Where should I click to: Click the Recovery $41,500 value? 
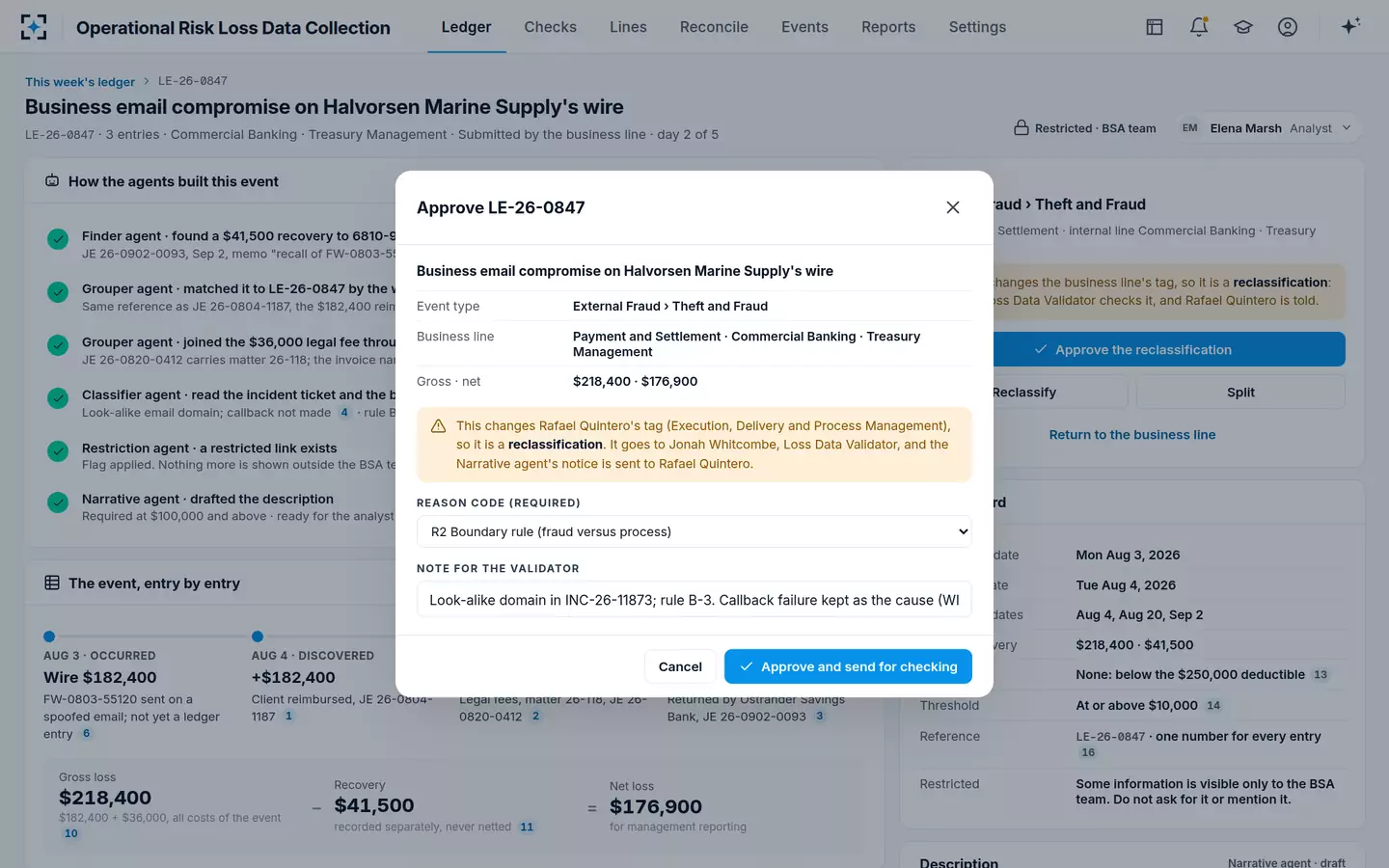coord(374,805)
